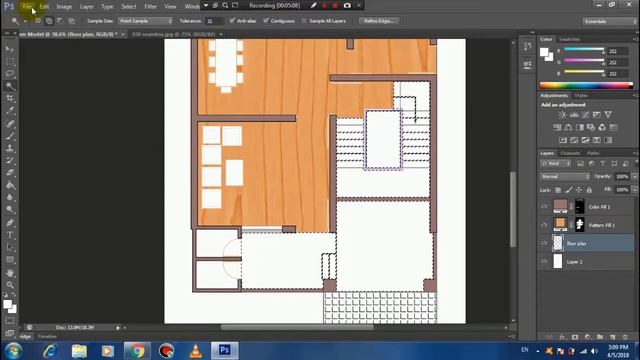The height and width of the screenshot is (360, 640).
Task: Select the Hand tool
Action: pos(10,273)
